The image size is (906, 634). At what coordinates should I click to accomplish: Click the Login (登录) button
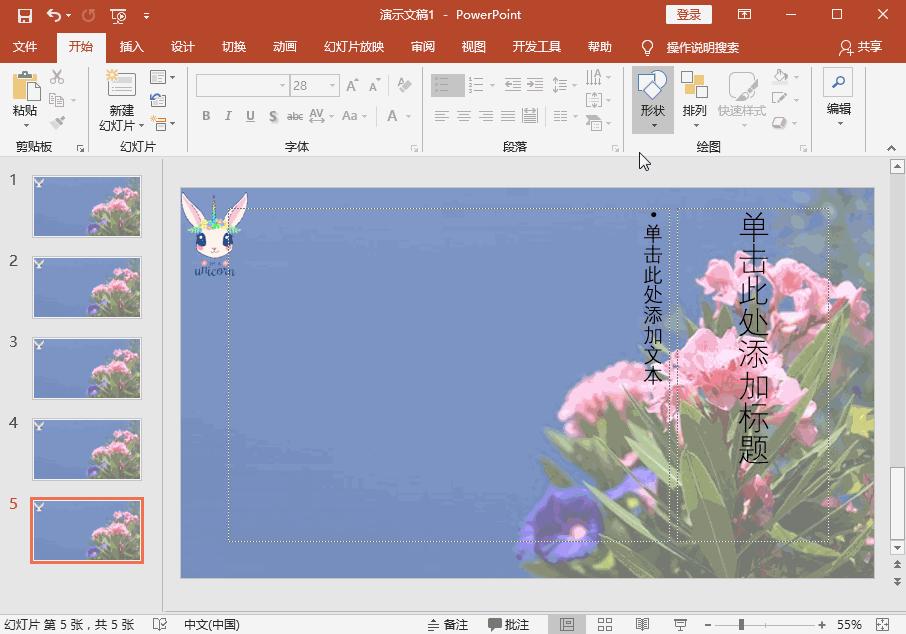coord(688,15)
